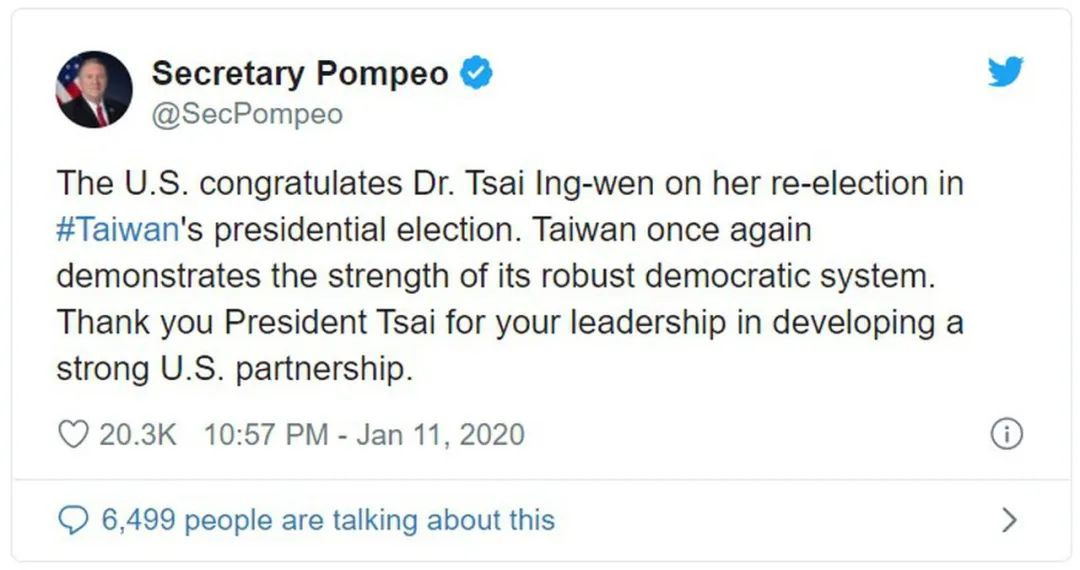Screen dimensions: 1080x570
Task: Open Secretary Pompeo's profile picture
Action: [x=94, y=89]
